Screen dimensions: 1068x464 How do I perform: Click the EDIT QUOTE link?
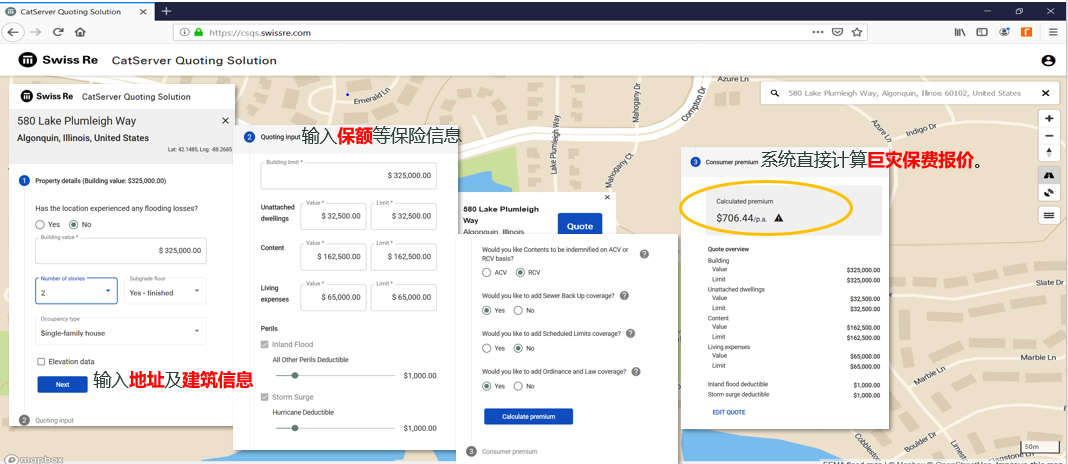tap(729, 412)
